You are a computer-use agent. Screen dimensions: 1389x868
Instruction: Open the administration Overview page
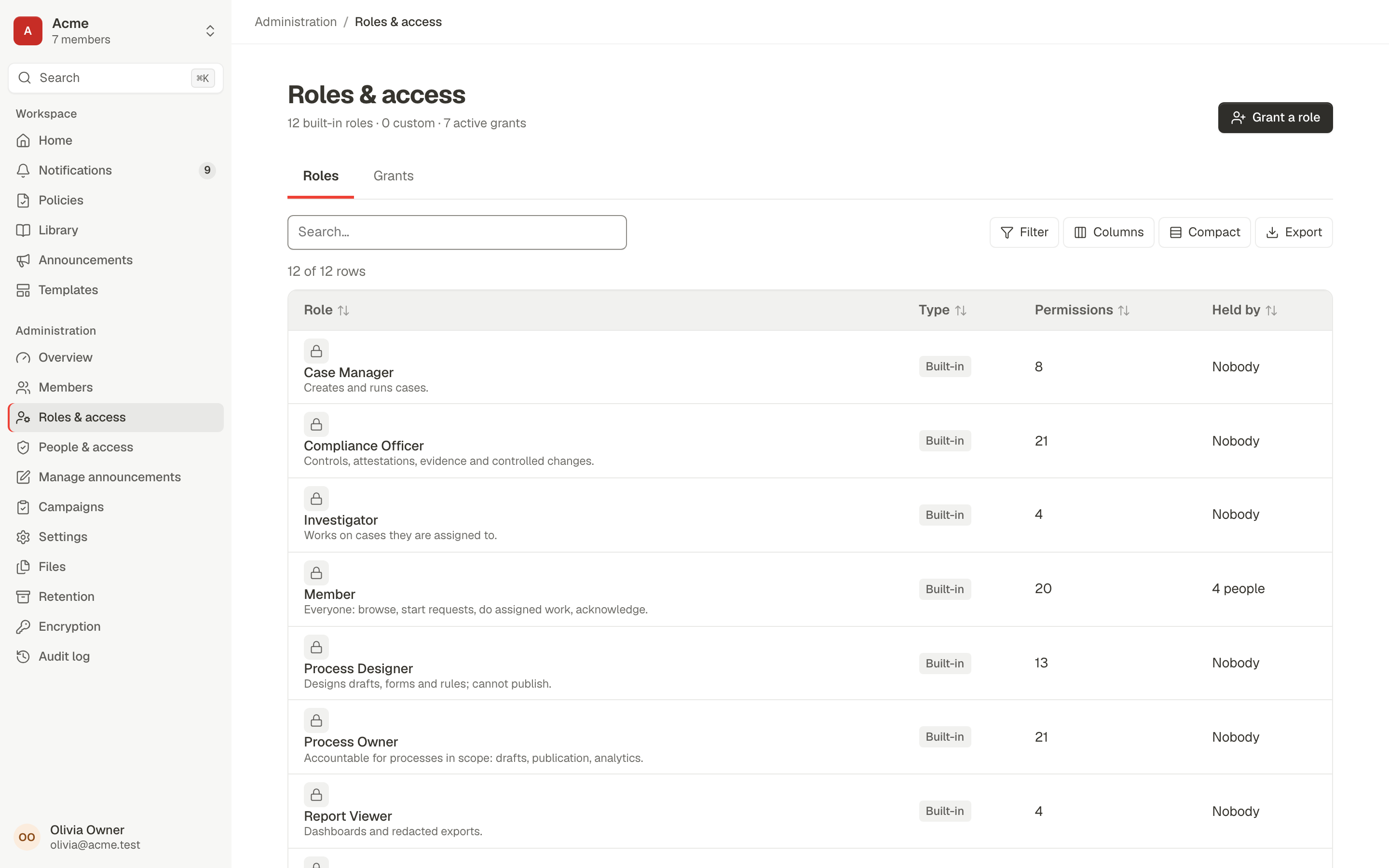point(115,358)
